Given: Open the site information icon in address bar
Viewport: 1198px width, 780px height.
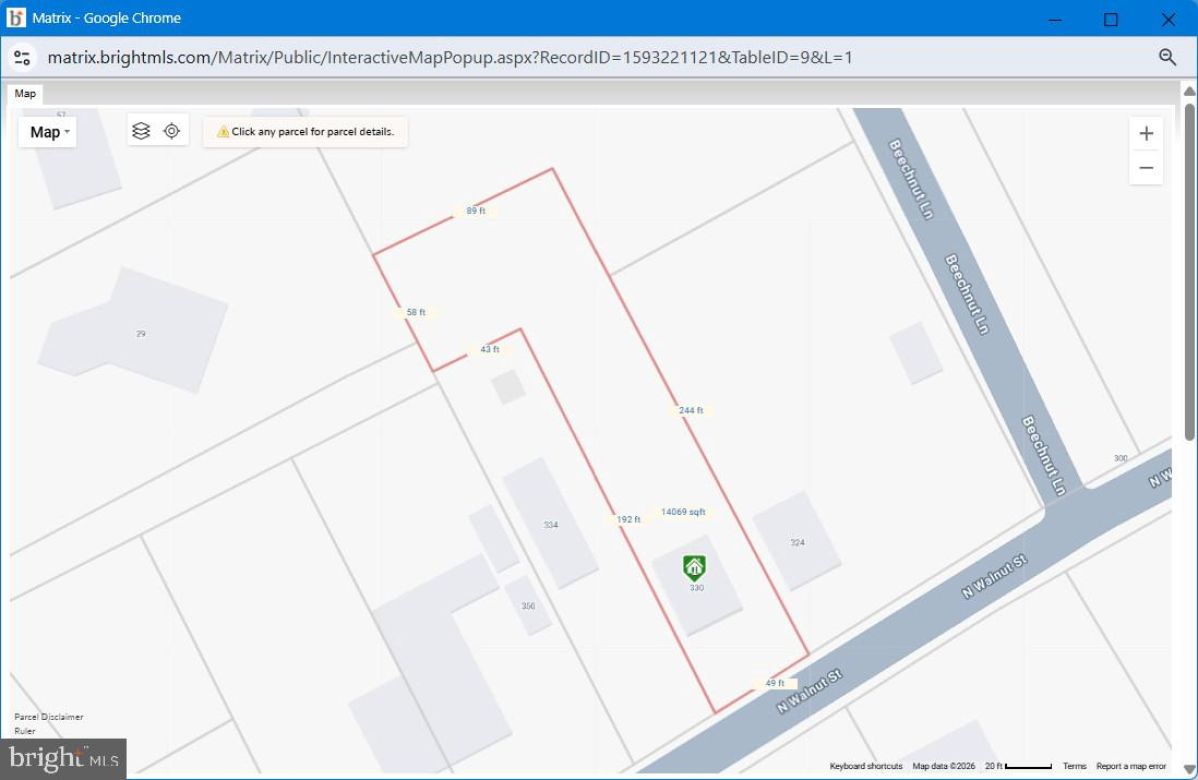Looking at the screenshot, I should [22, 57].
